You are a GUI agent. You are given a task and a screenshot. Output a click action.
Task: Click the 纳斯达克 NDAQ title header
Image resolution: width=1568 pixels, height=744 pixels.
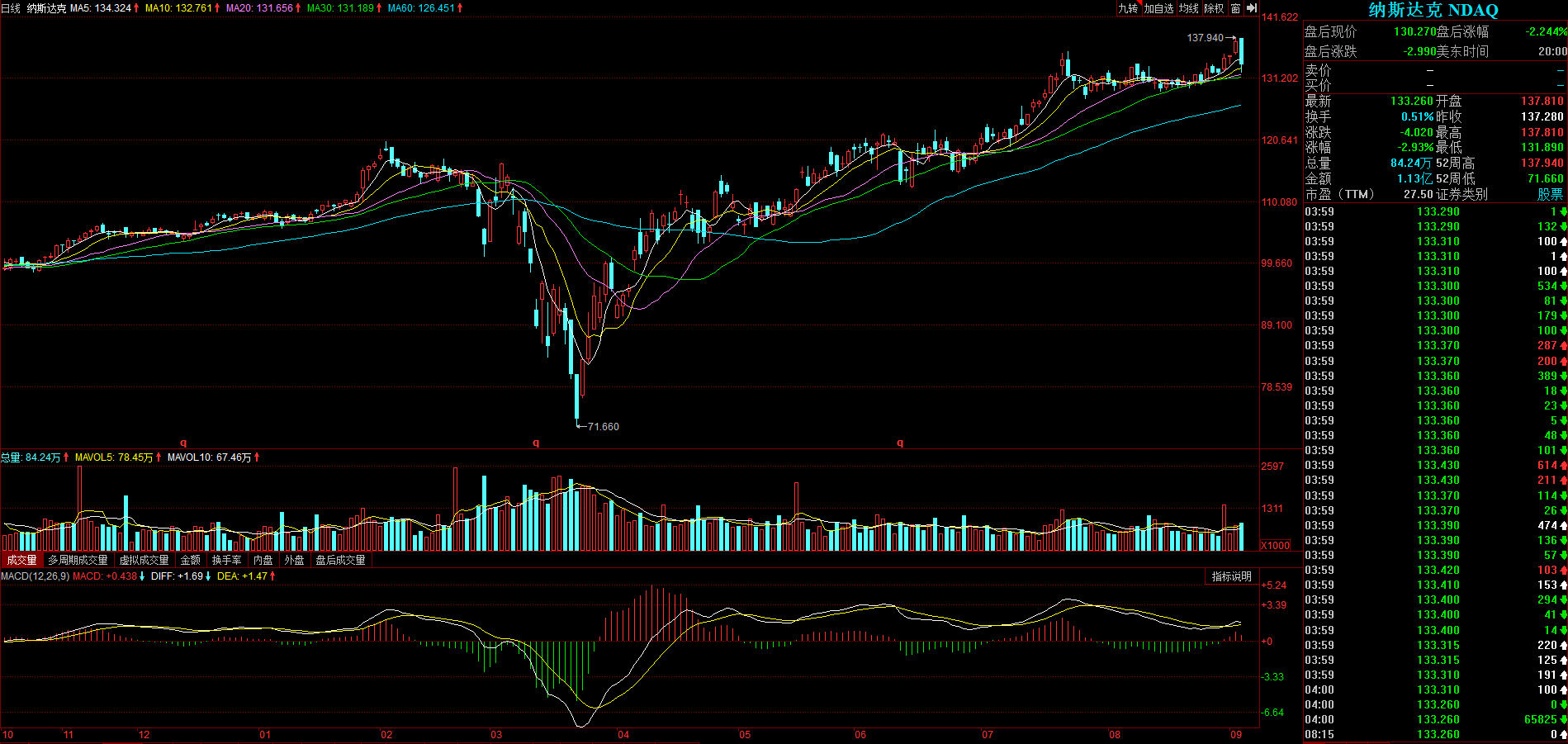pos(1433,10)
